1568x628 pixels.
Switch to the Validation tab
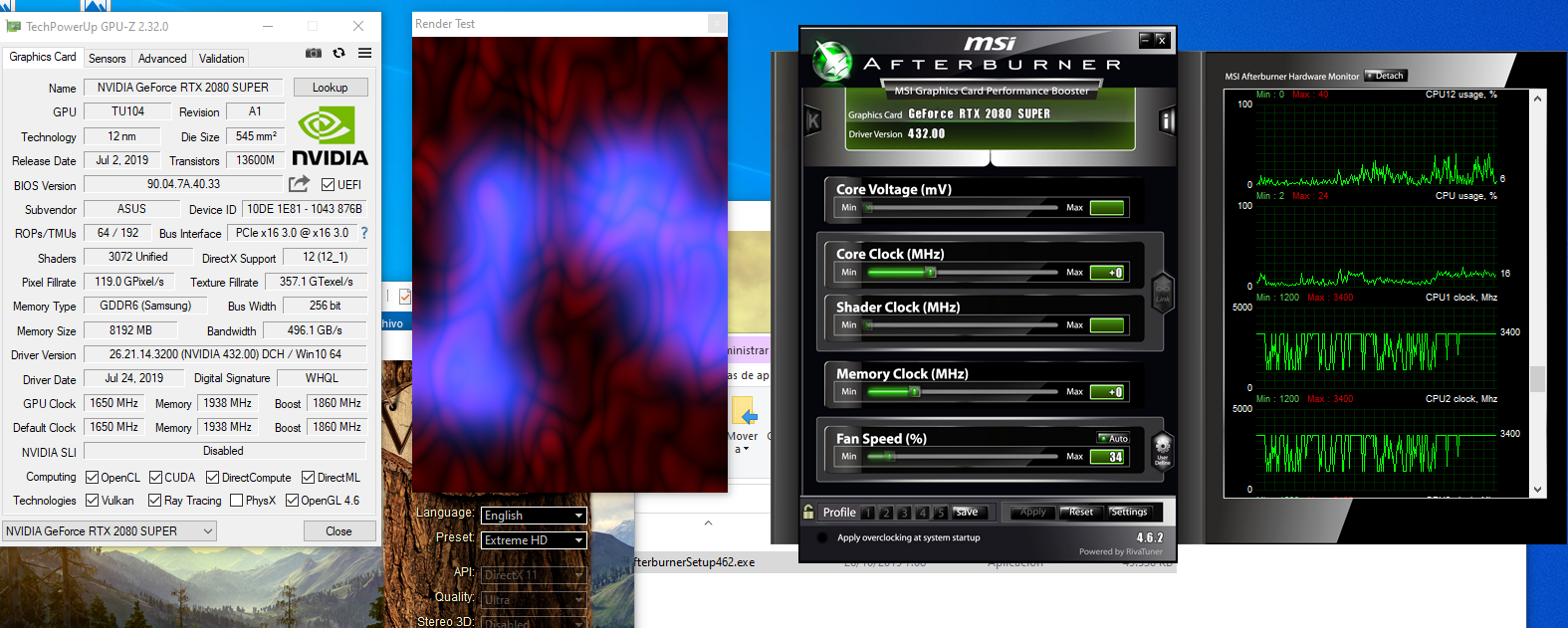(x=221, y=59)
